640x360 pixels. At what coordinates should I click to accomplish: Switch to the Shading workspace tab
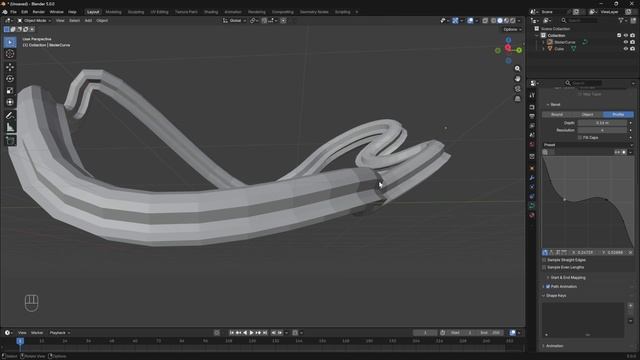click(211, 12)
